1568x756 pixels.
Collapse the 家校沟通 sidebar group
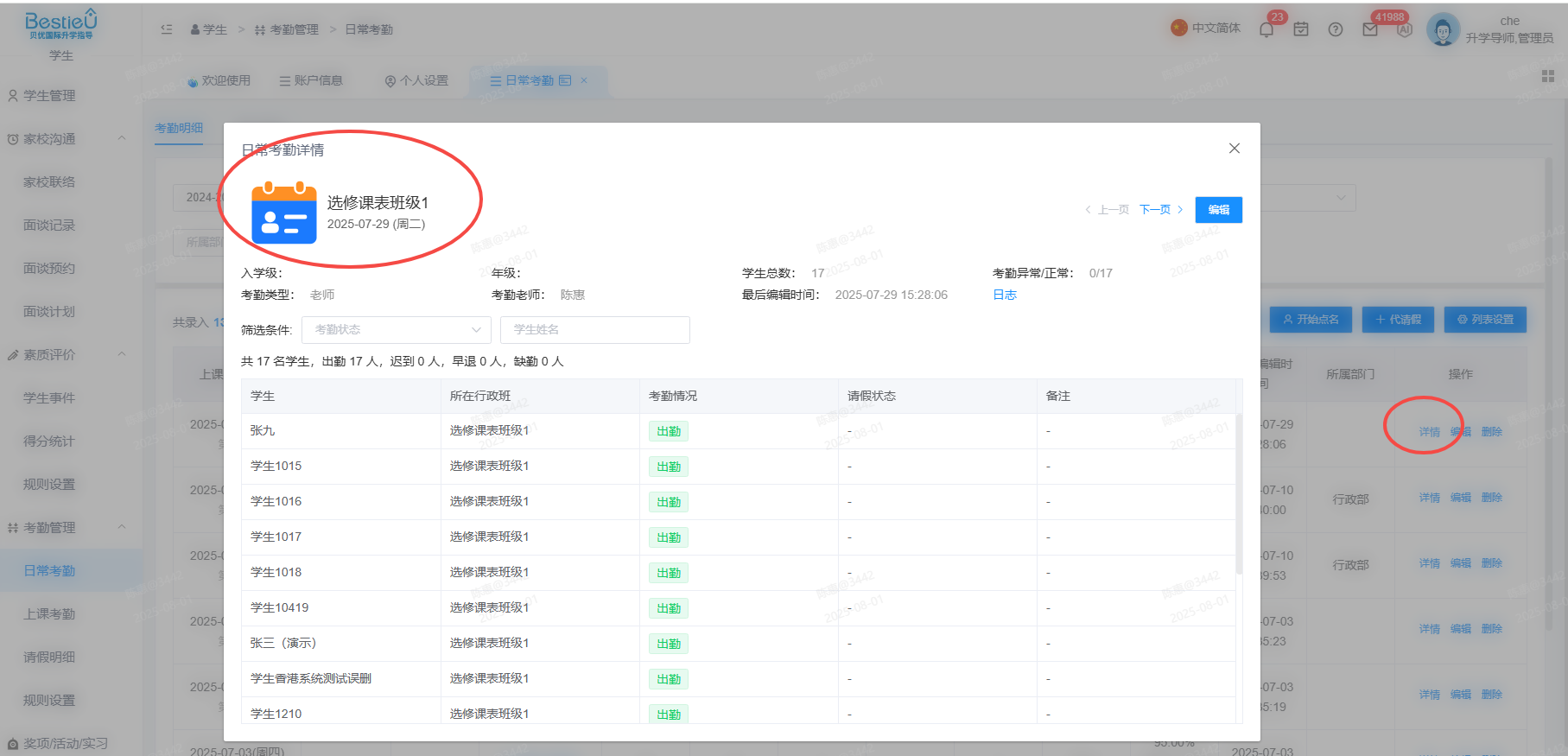[122, 138]
